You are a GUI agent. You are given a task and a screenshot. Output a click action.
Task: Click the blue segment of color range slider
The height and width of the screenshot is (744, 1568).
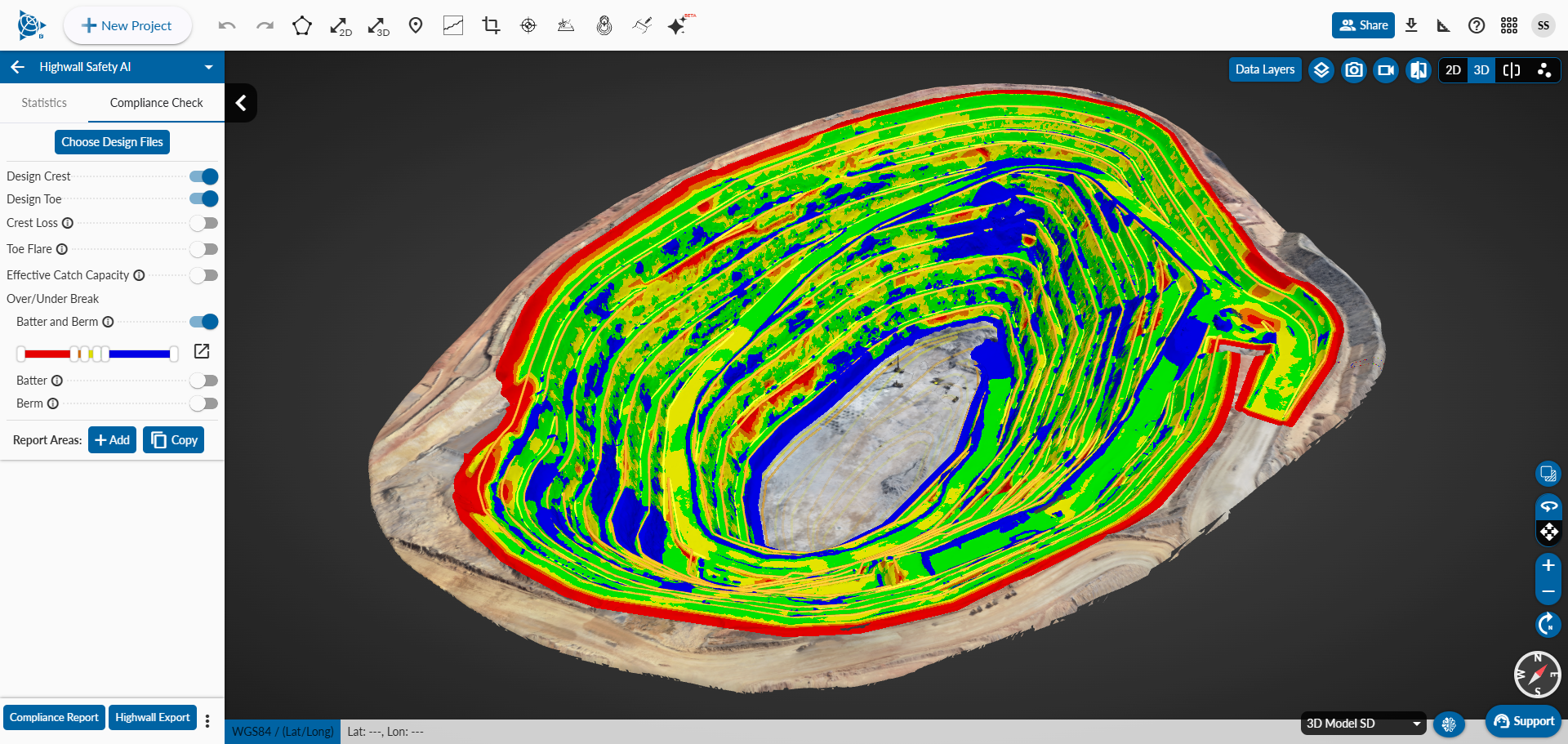click(139, 354)
